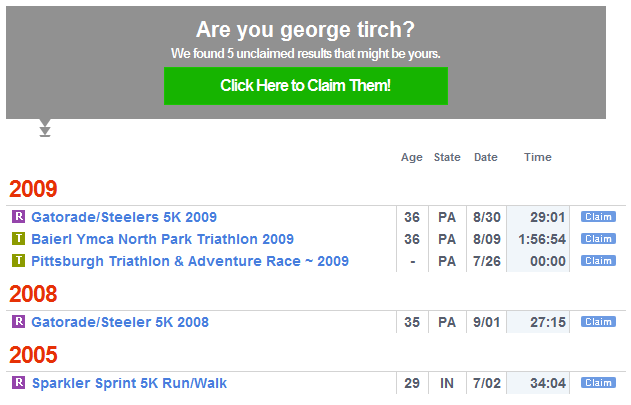This screenshot has width=631, height=405.
Task: Click the down arrow below the gray banner
Action: pos(45,128)
